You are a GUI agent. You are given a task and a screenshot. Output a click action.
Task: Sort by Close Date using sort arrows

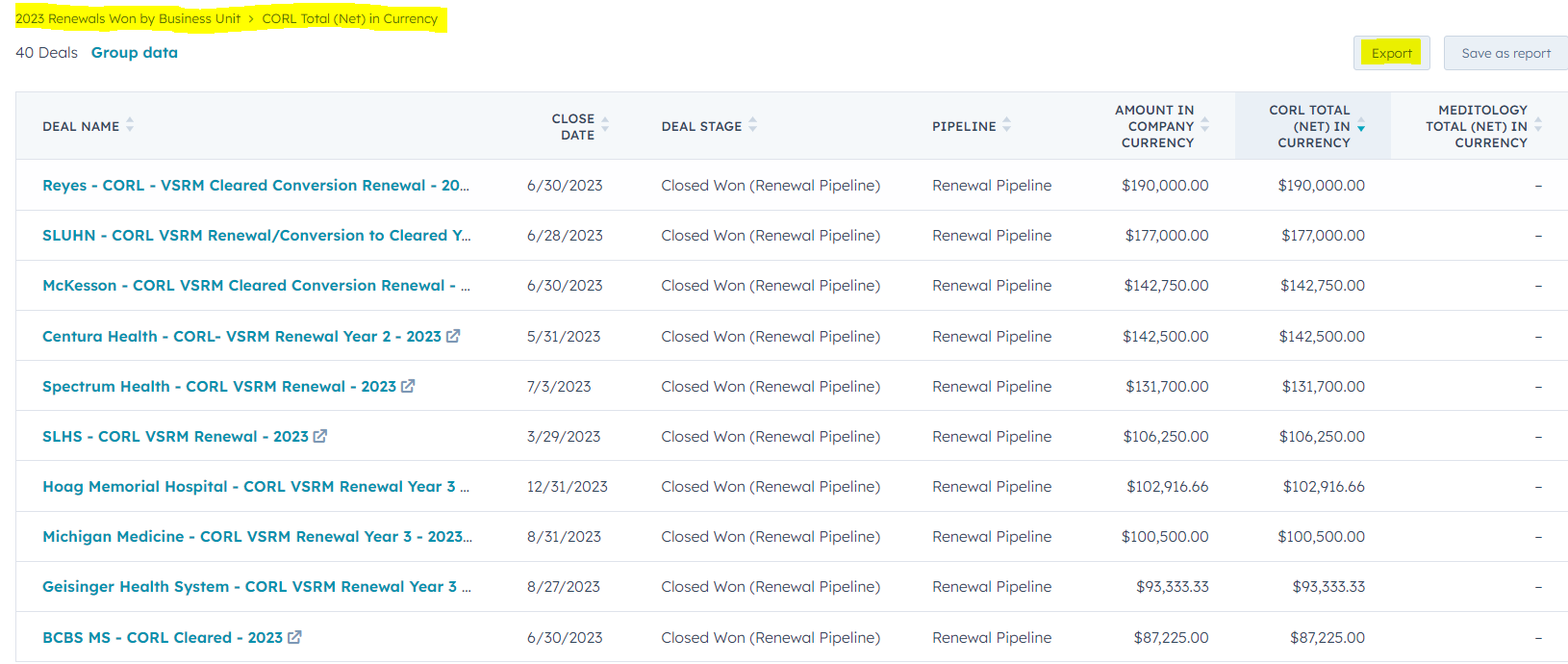coord(605,125)
